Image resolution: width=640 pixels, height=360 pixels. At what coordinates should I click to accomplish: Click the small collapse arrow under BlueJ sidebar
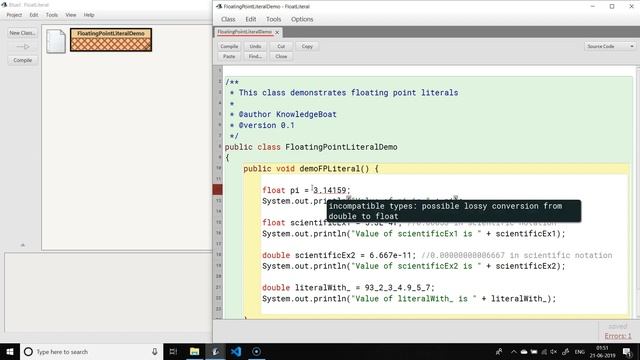(22, 245)
